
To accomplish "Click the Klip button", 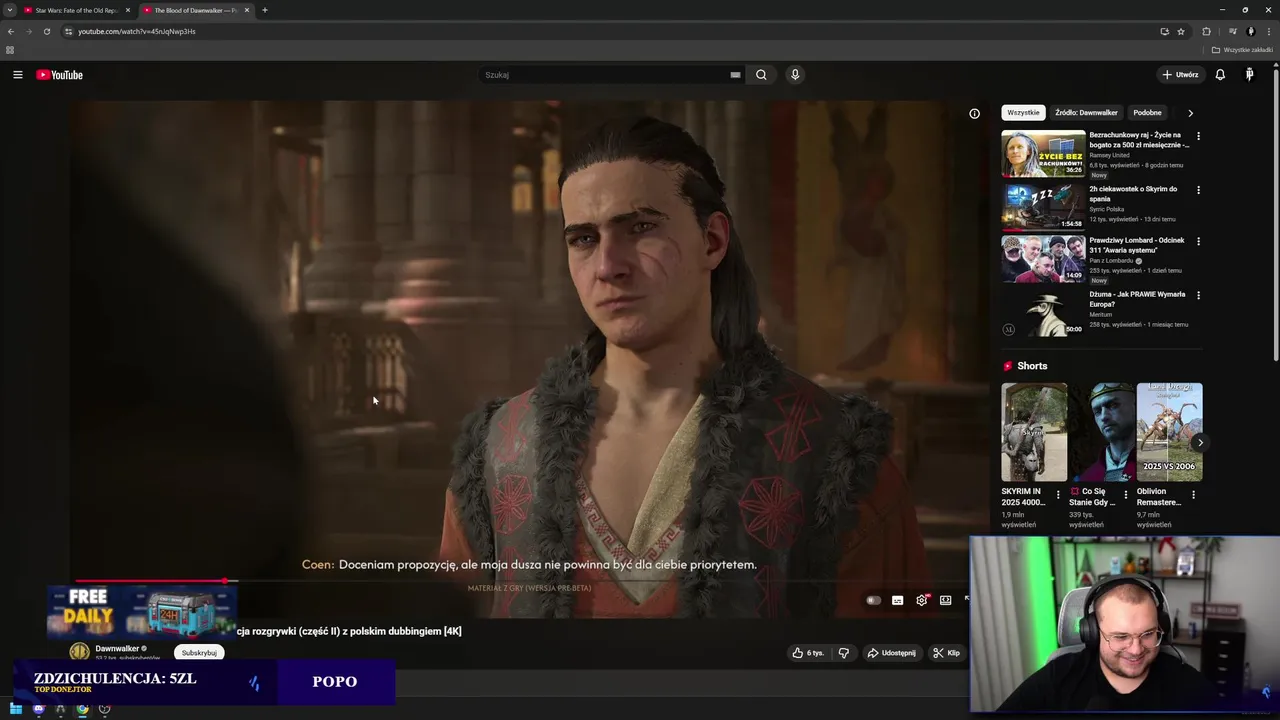I will [x=946, y=653].
